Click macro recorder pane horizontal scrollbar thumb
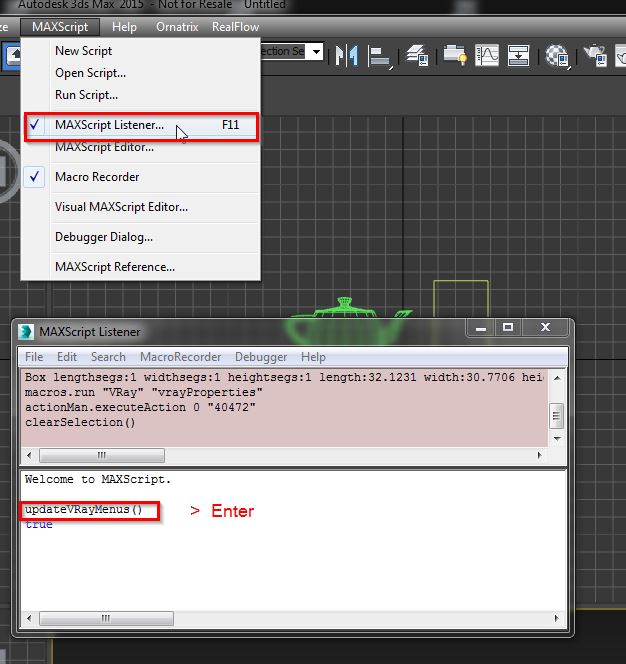 tap(102, 456)
